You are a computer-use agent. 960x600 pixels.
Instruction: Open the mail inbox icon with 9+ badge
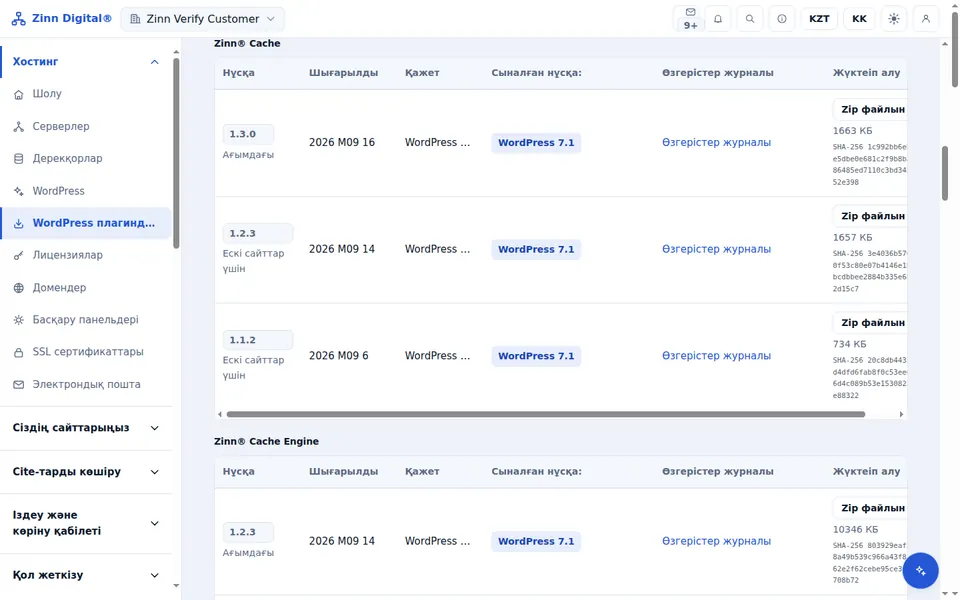pos(690,19)
